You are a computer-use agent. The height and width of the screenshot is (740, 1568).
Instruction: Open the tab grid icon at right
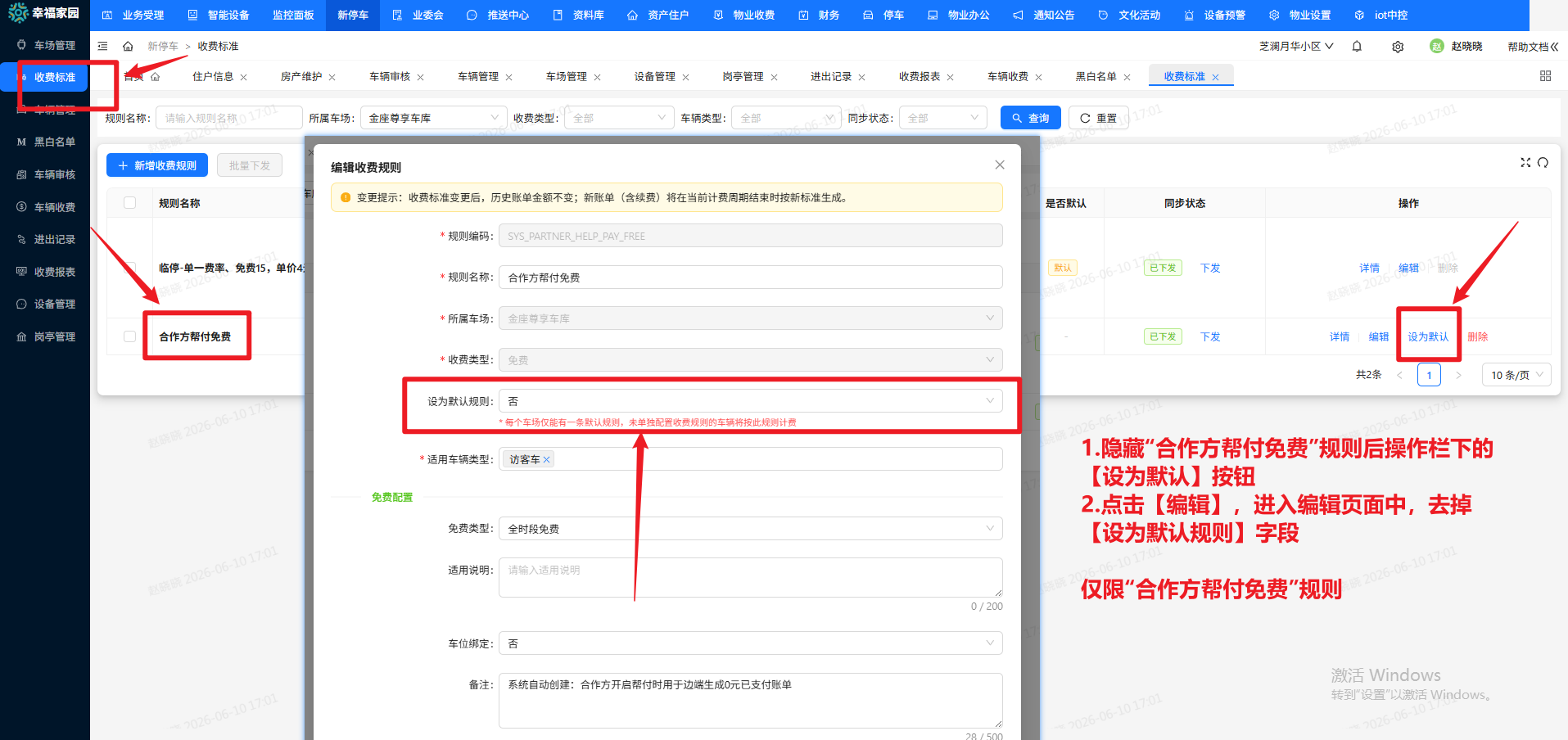pyautogui.click(x=1545, y=76)
